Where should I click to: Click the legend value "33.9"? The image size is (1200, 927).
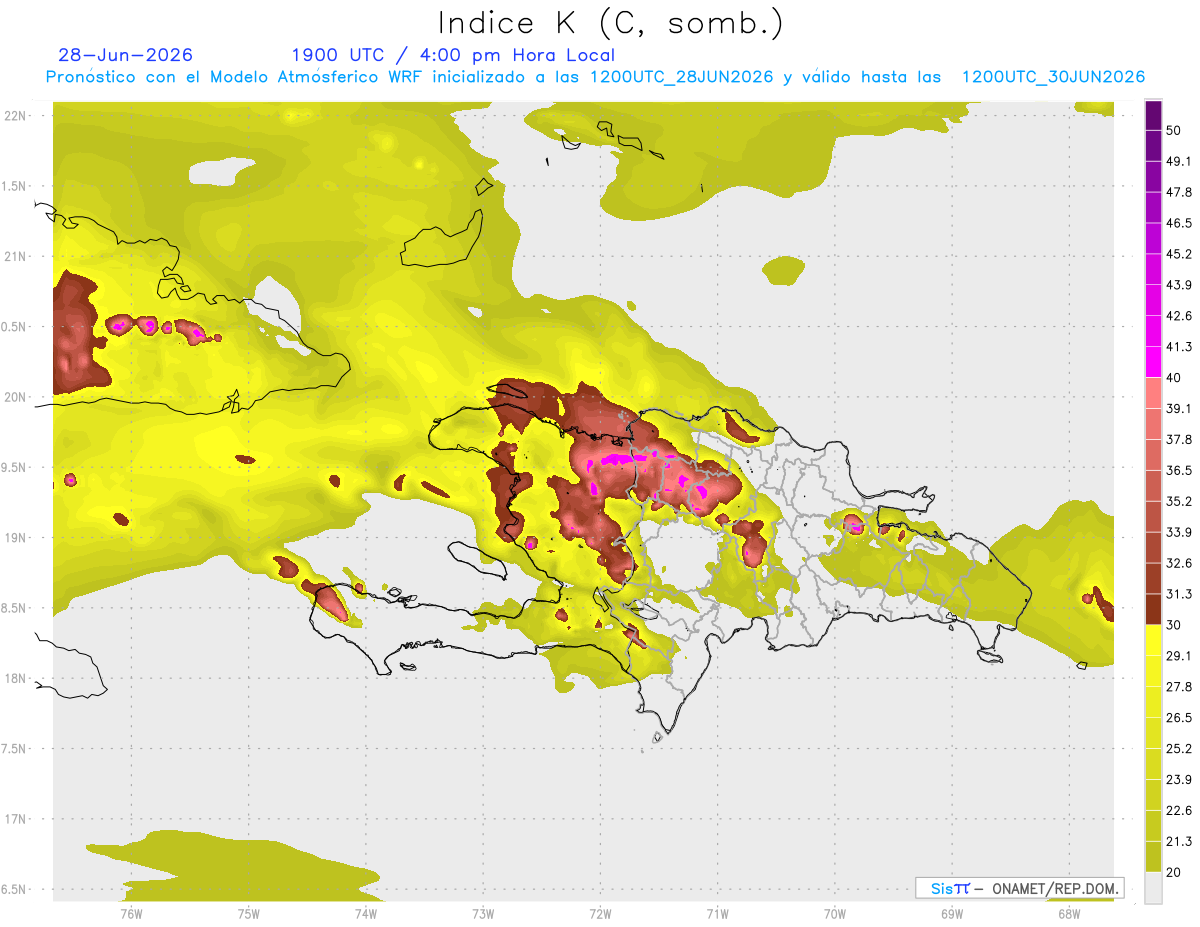tap(1180, 532)
